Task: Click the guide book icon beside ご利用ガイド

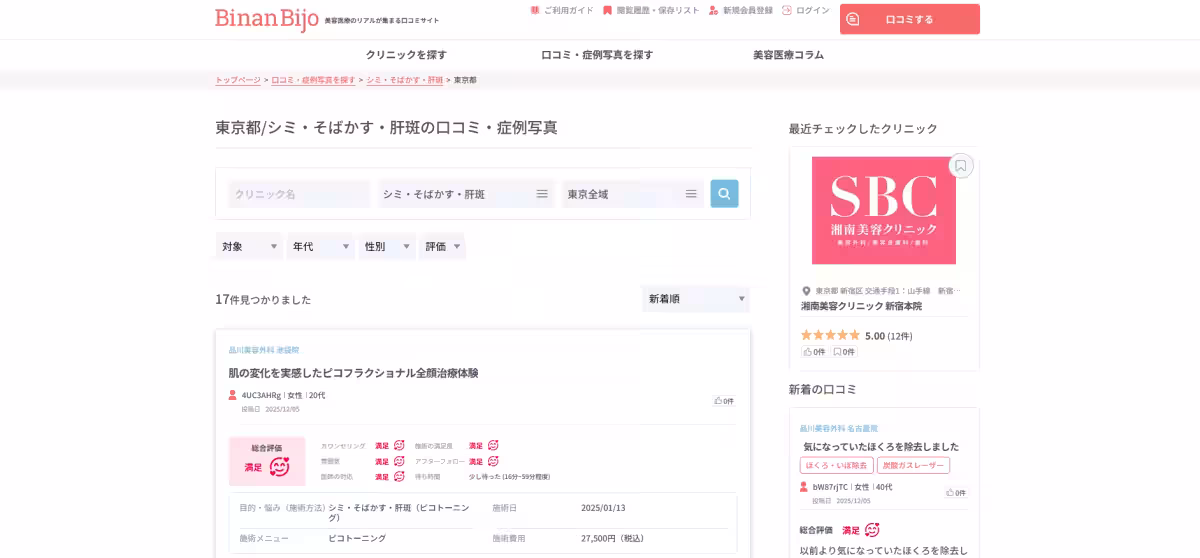Action: [535, 10]
